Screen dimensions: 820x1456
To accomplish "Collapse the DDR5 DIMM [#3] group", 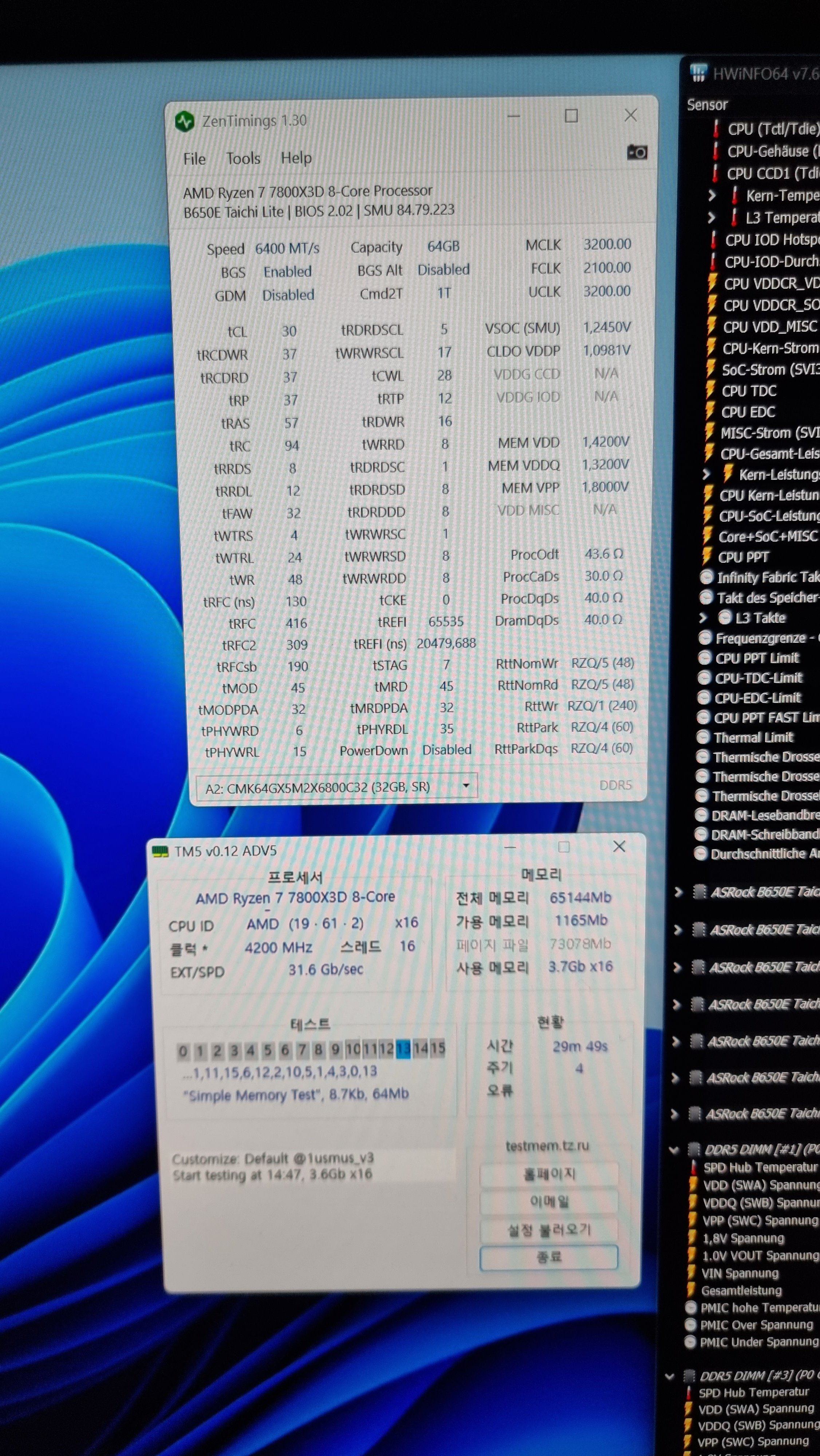I will click(670, 1376).
